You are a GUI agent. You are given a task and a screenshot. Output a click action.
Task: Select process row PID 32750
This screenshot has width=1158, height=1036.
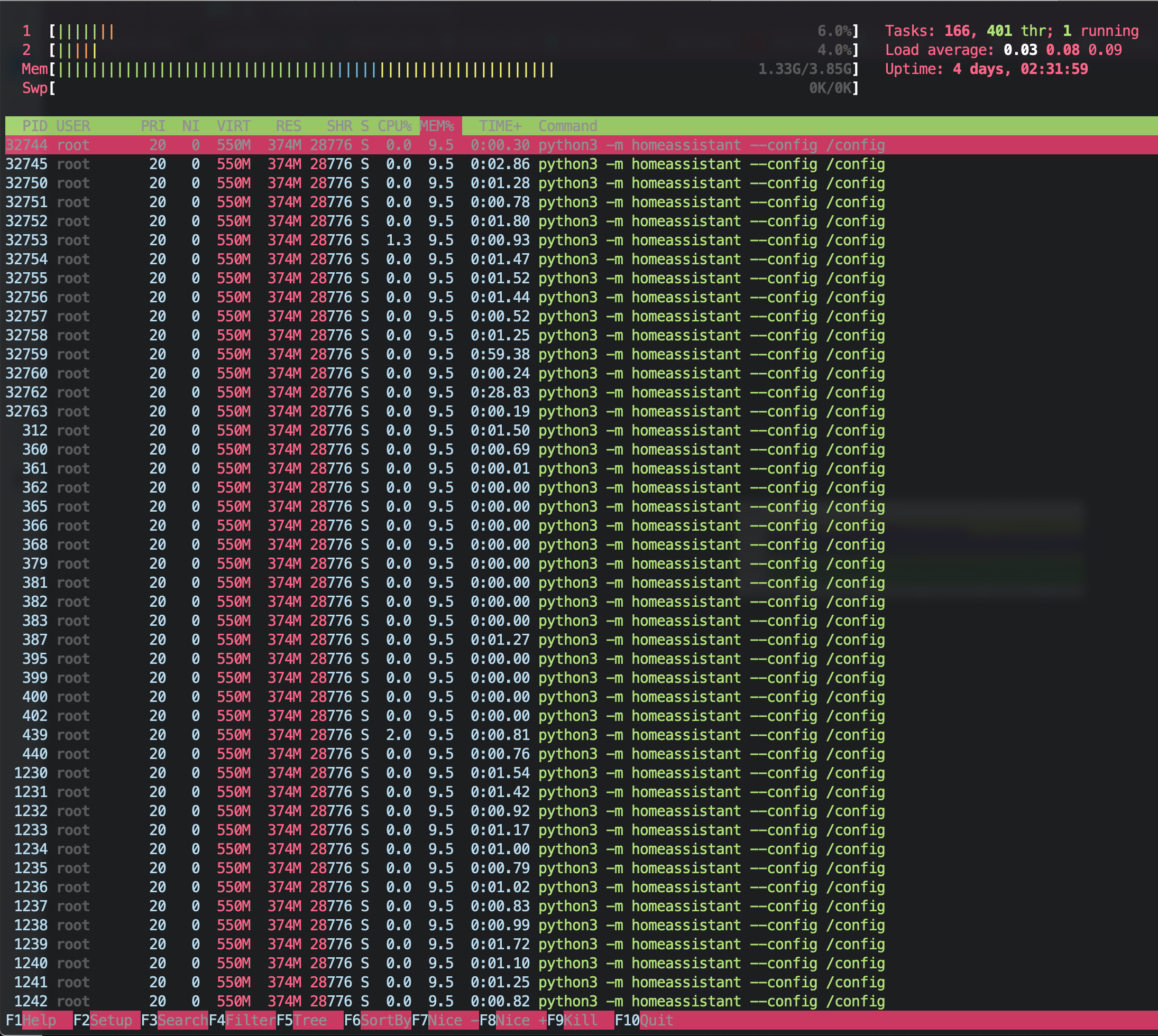click(x=581, y=183)
